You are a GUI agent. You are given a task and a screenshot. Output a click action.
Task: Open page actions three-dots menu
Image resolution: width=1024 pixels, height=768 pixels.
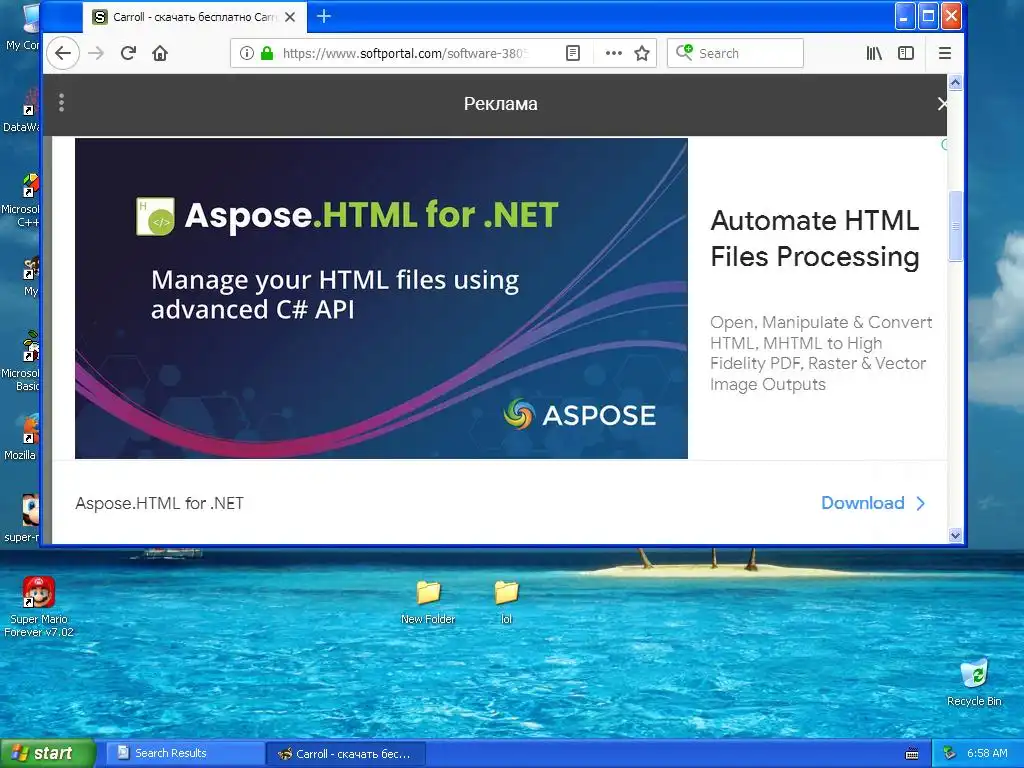613,54
